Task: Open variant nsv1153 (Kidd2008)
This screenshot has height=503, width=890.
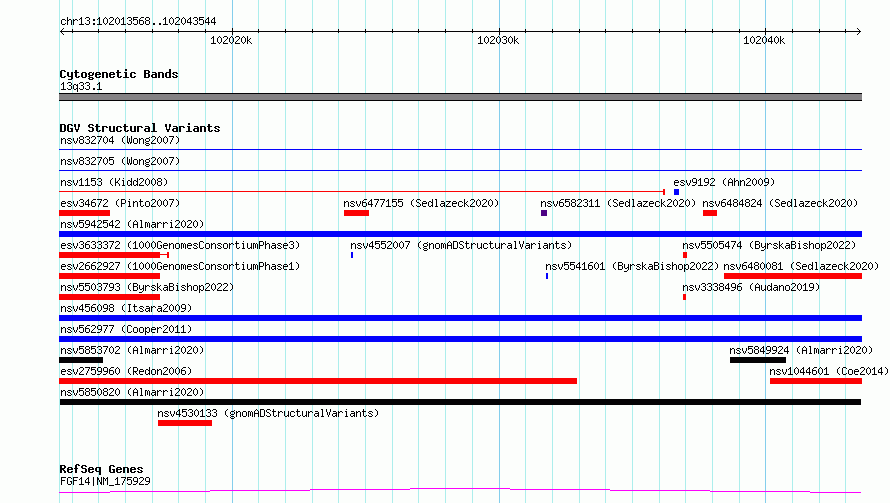Action: coord(114,182)
